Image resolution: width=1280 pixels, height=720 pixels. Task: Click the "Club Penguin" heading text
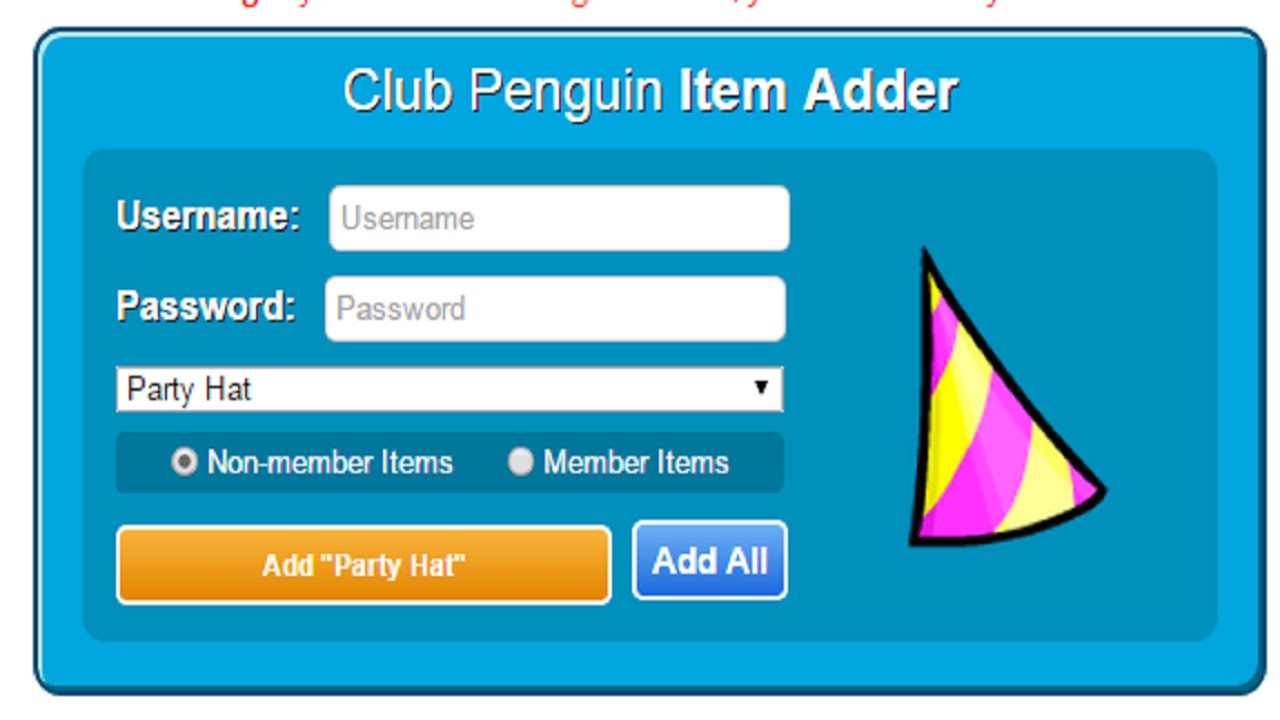[x=503, y=91]
